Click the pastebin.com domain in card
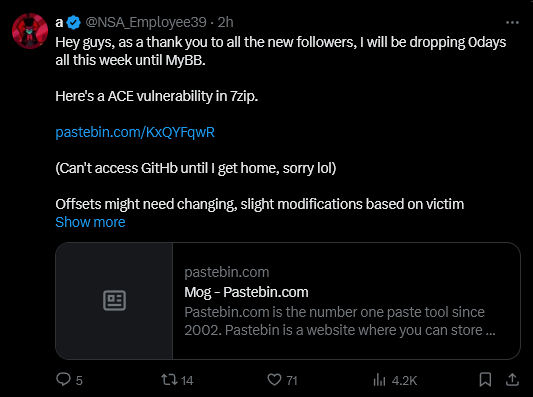The image size is (533, 397). coord(227,272)
